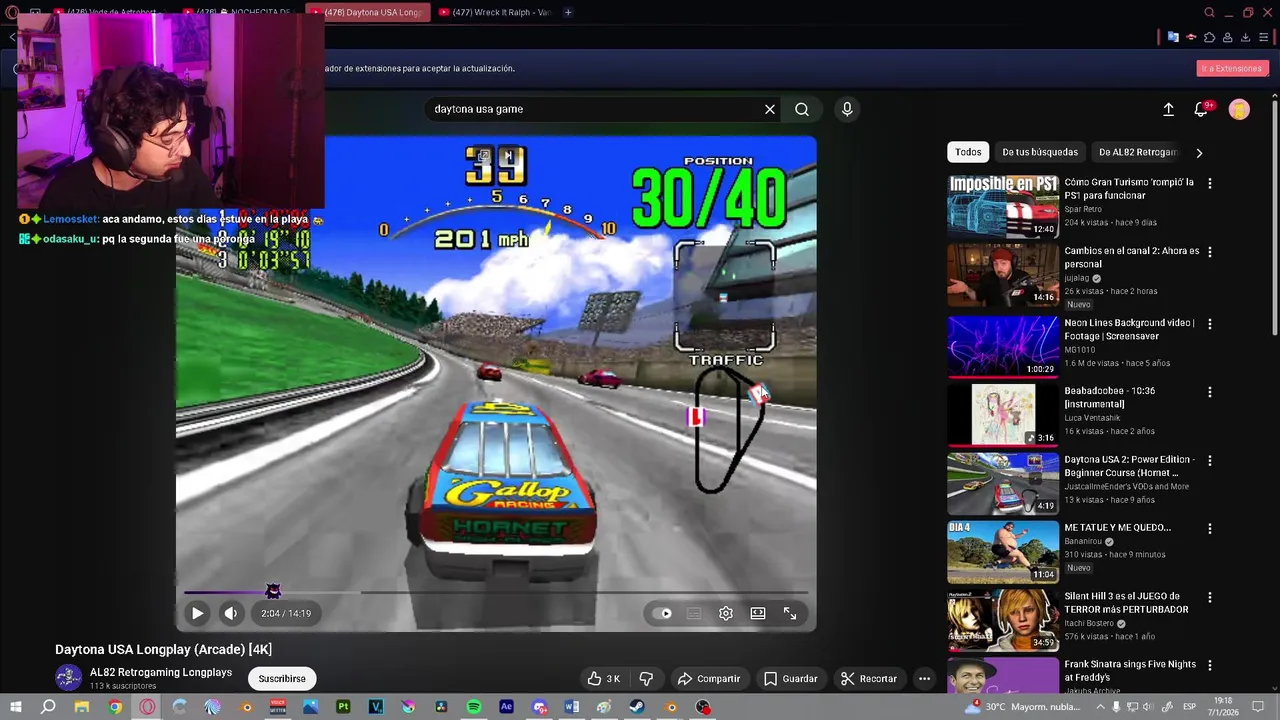Click 'Ir a Extensiones' button

(1232, 68)
